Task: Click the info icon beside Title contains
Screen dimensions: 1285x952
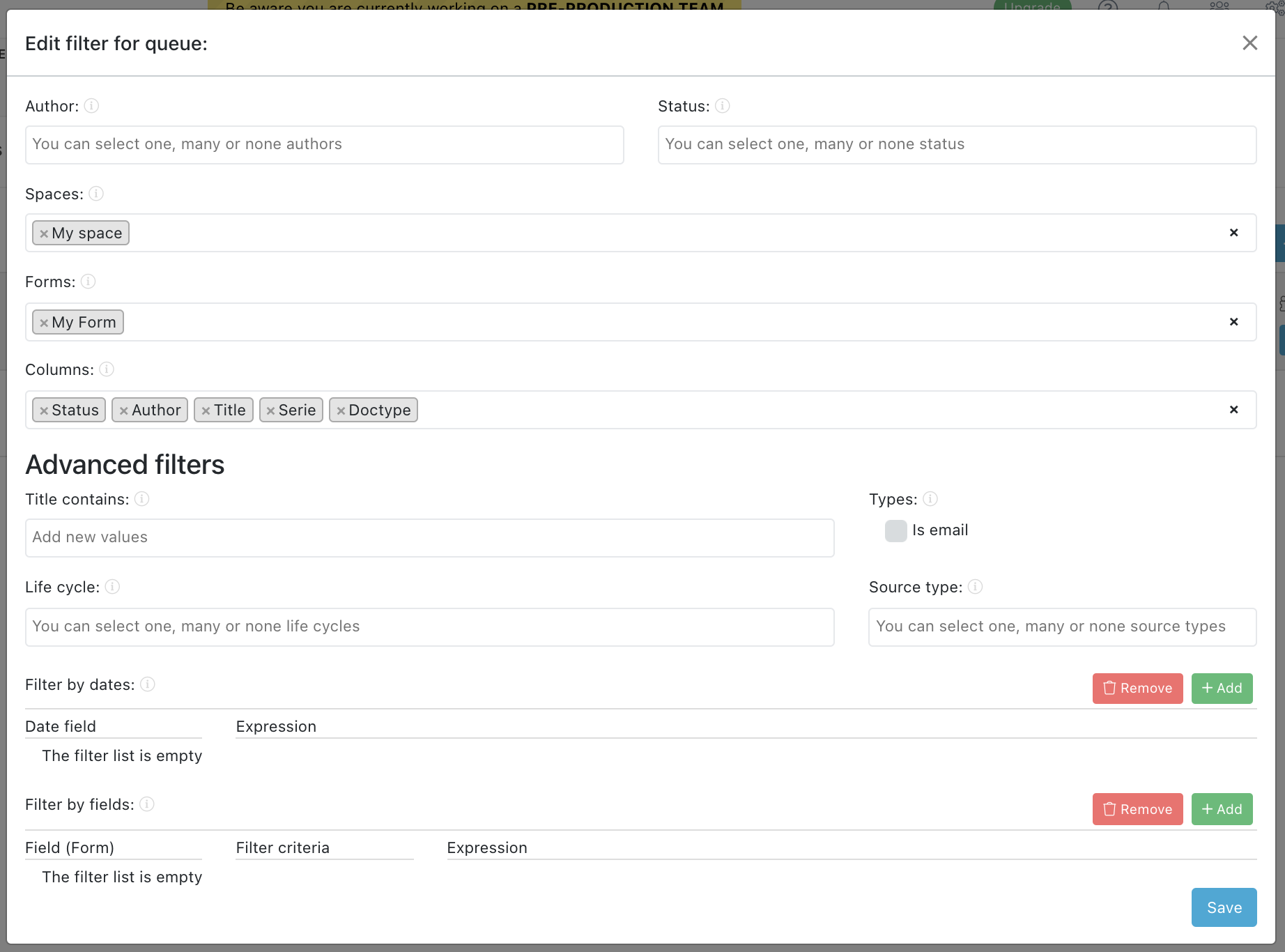Action: coord(142,499)
